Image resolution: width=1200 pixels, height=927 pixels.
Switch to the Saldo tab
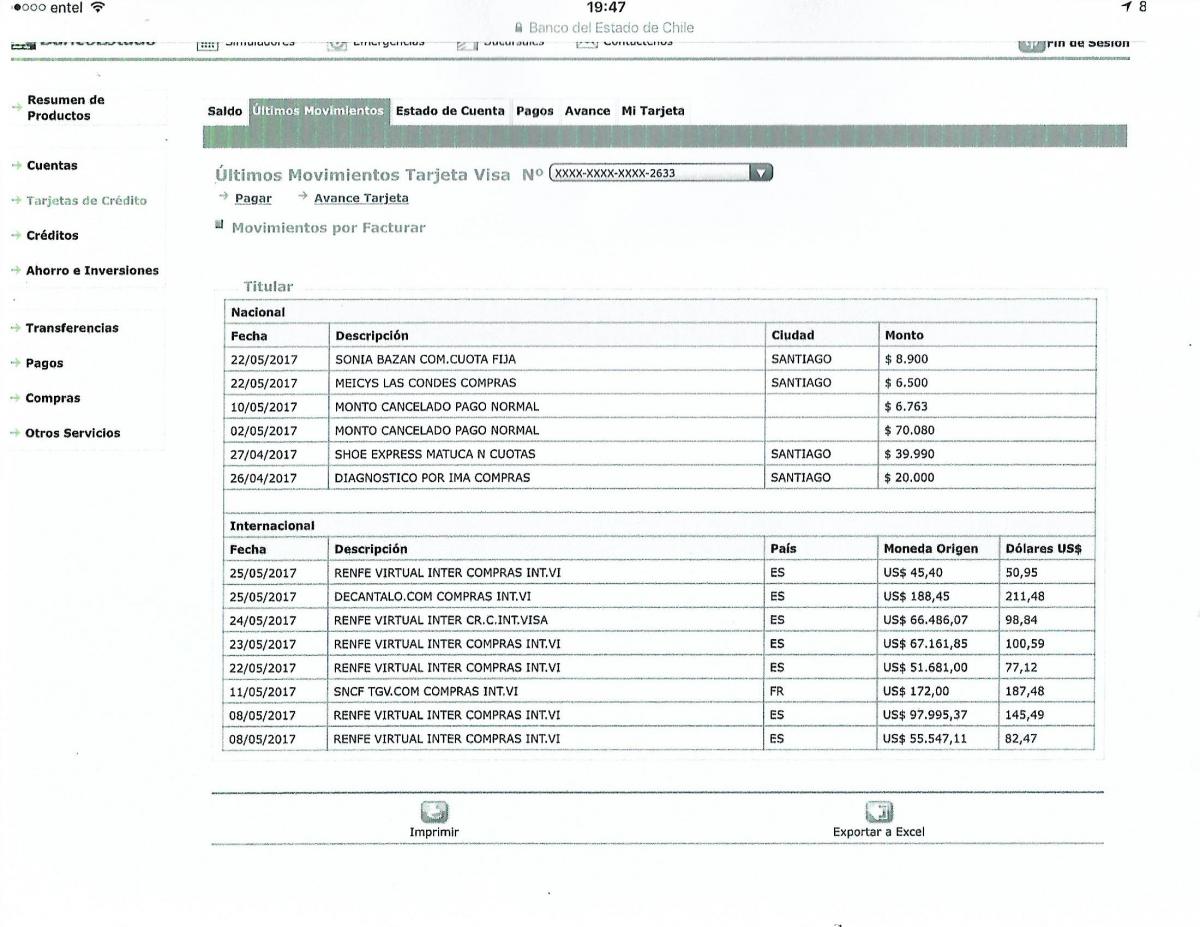(x=225, y=111)
